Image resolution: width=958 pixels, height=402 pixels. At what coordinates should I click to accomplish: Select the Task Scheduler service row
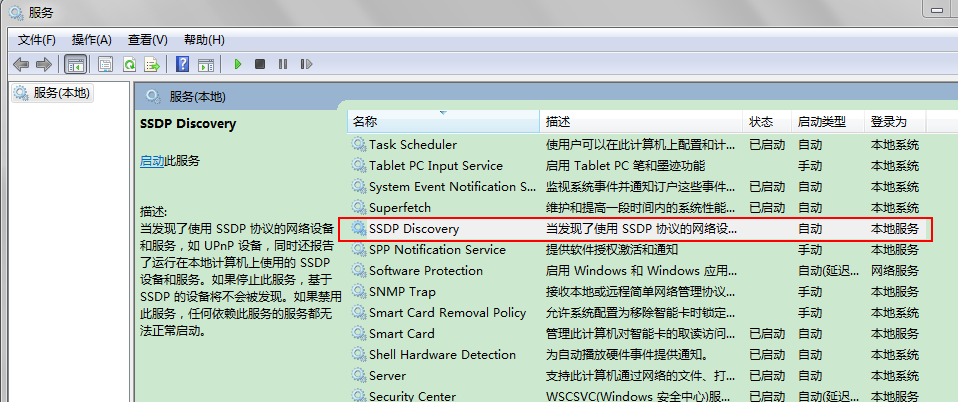pyautogui.click(x=635, y=145)
